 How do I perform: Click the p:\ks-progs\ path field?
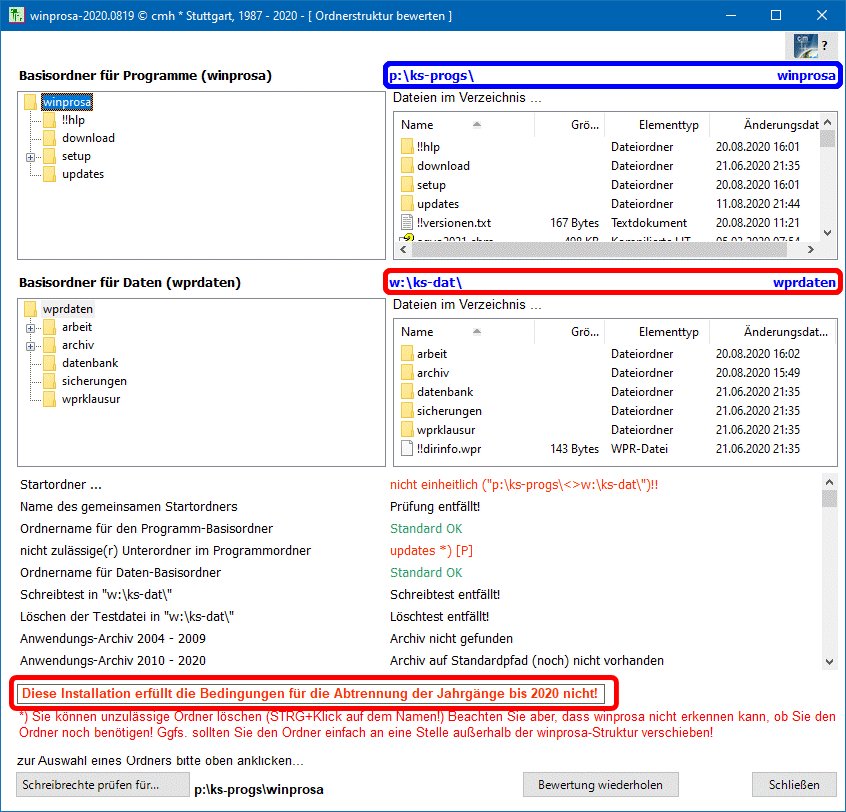tap(580, 75)
